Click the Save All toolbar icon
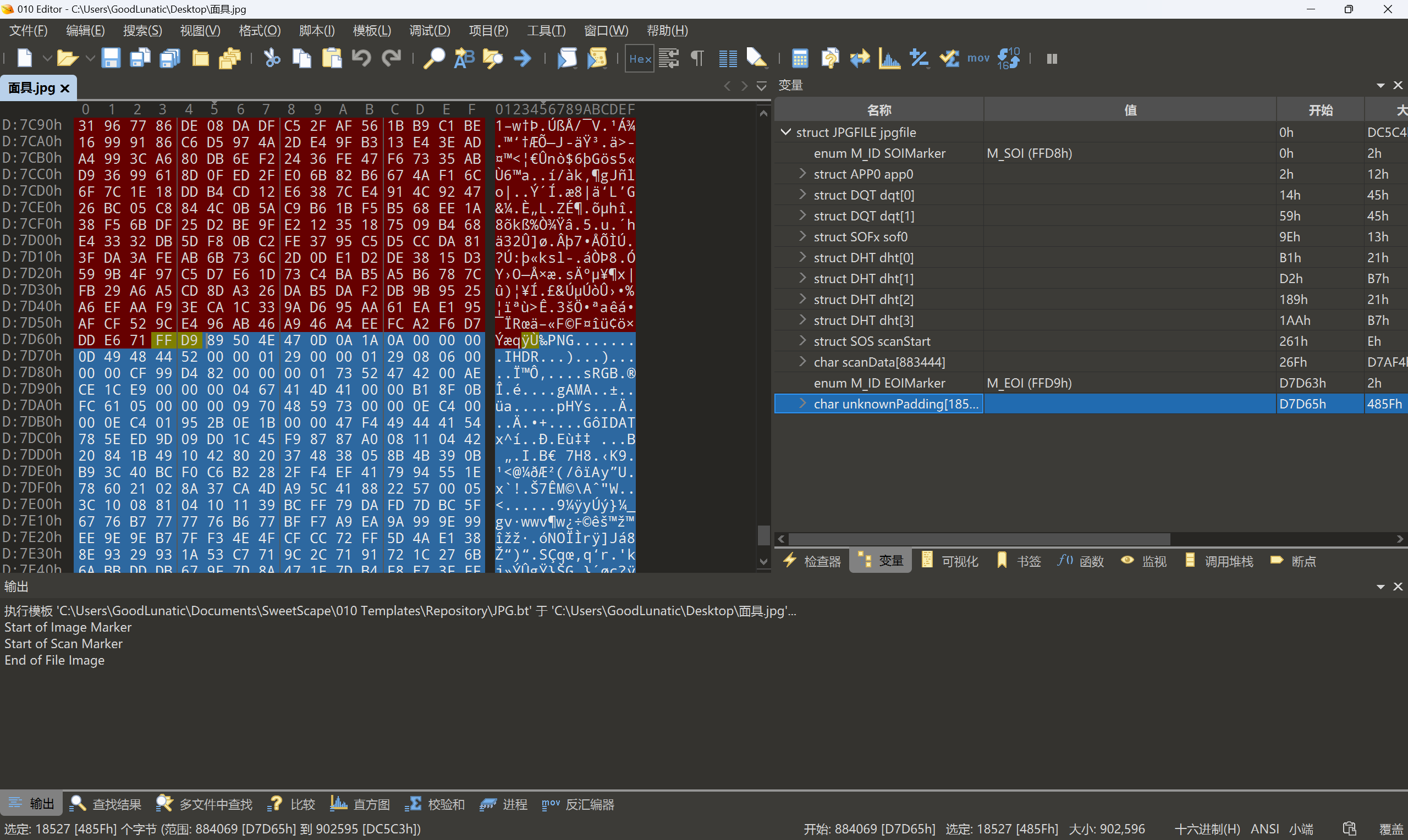 pyautogui.click(x=170, y=58)
